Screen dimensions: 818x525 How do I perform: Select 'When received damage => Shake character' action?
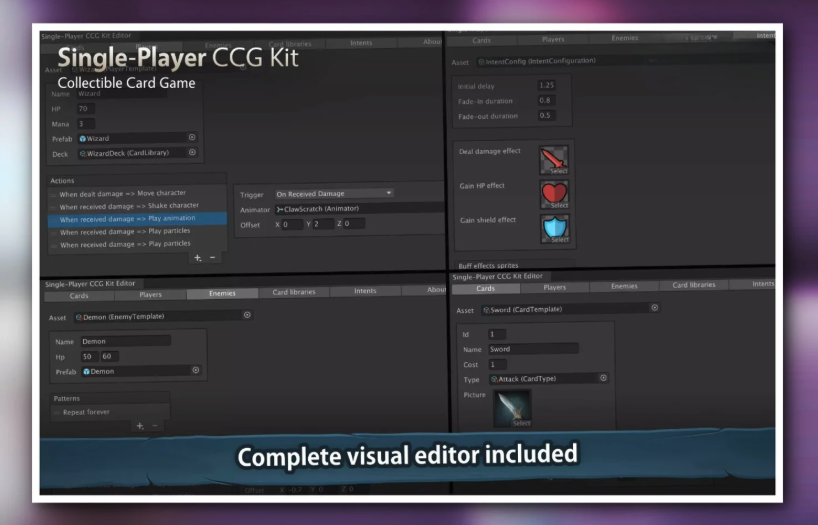[137, 206]
